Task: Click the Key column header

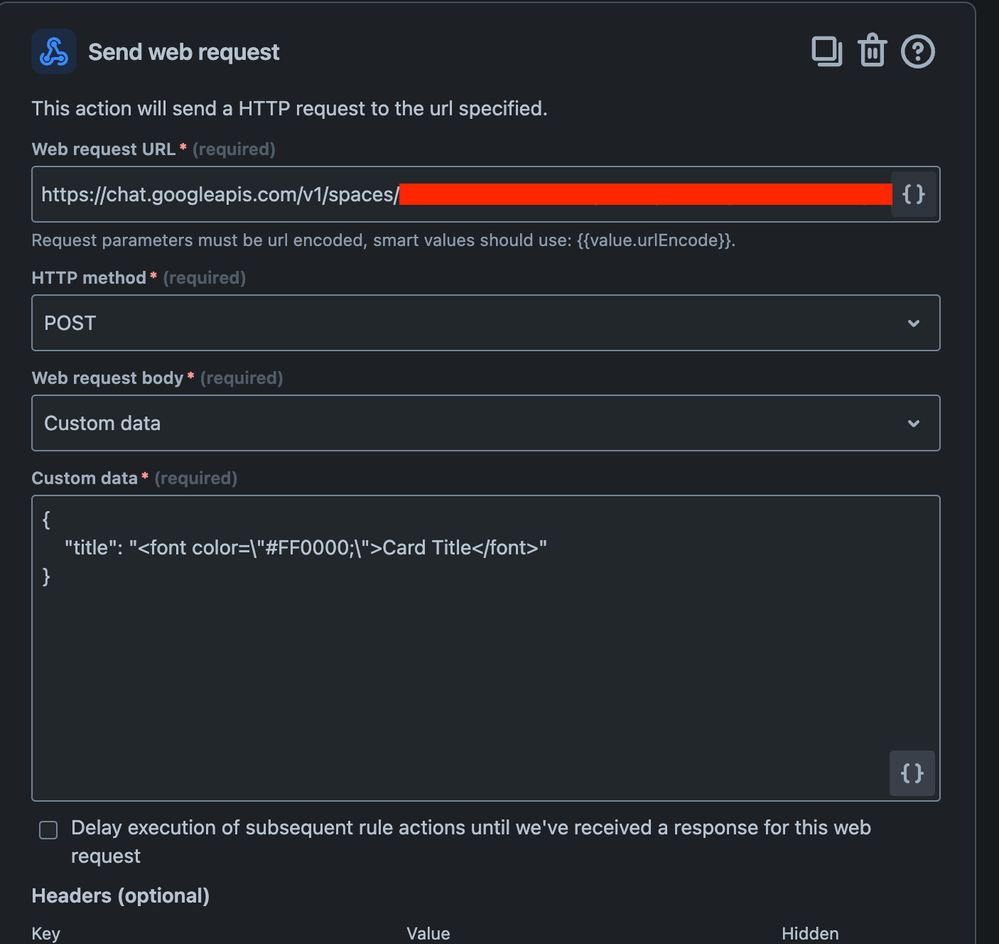Action: pos(46,933)
